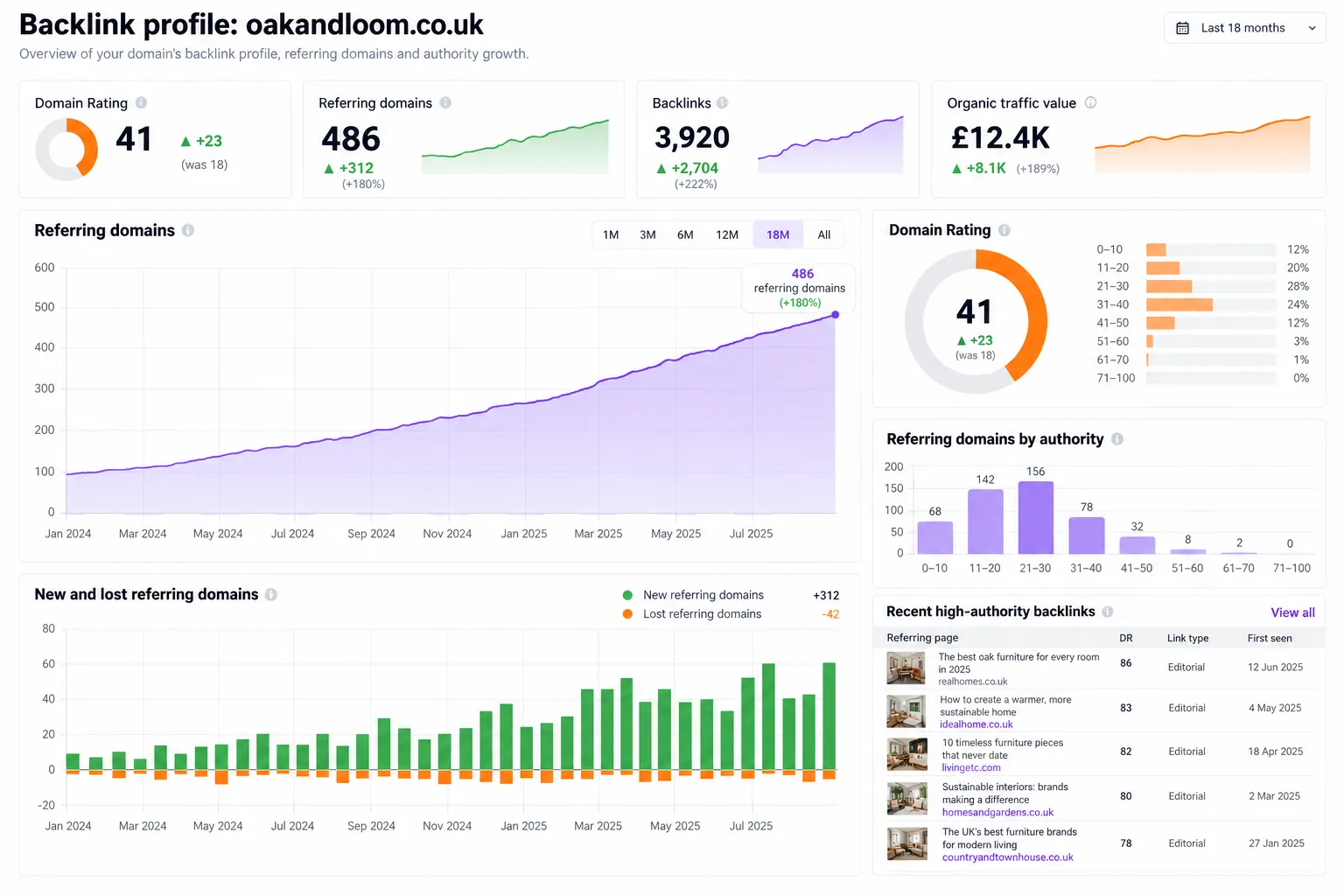1344x896 pixels.
Task: Toggle the New referring domains legend item
Action: coord(693,595)
